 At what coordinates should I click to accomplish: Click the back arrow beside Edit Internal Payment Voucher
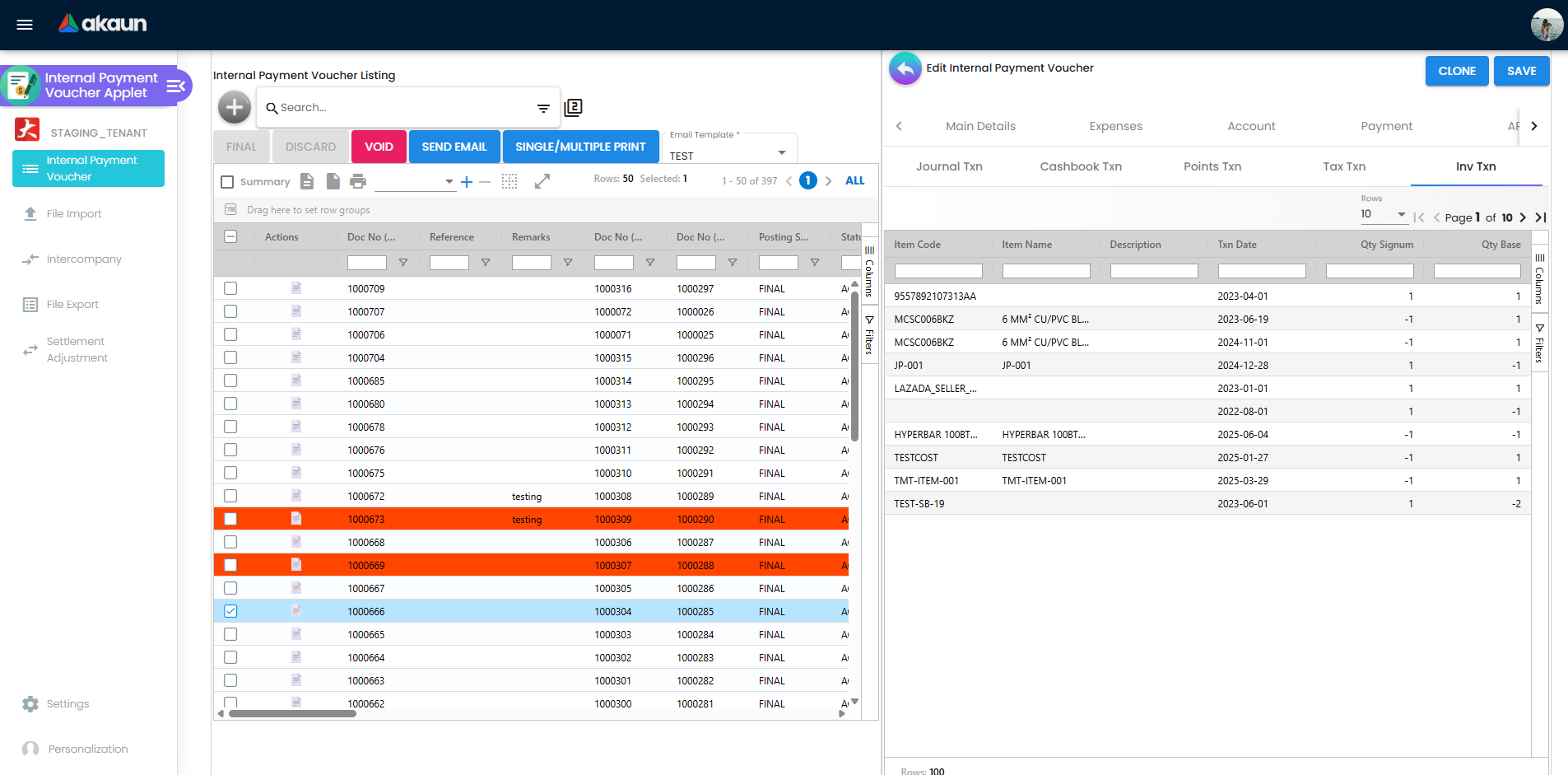(x=905, y=69)
